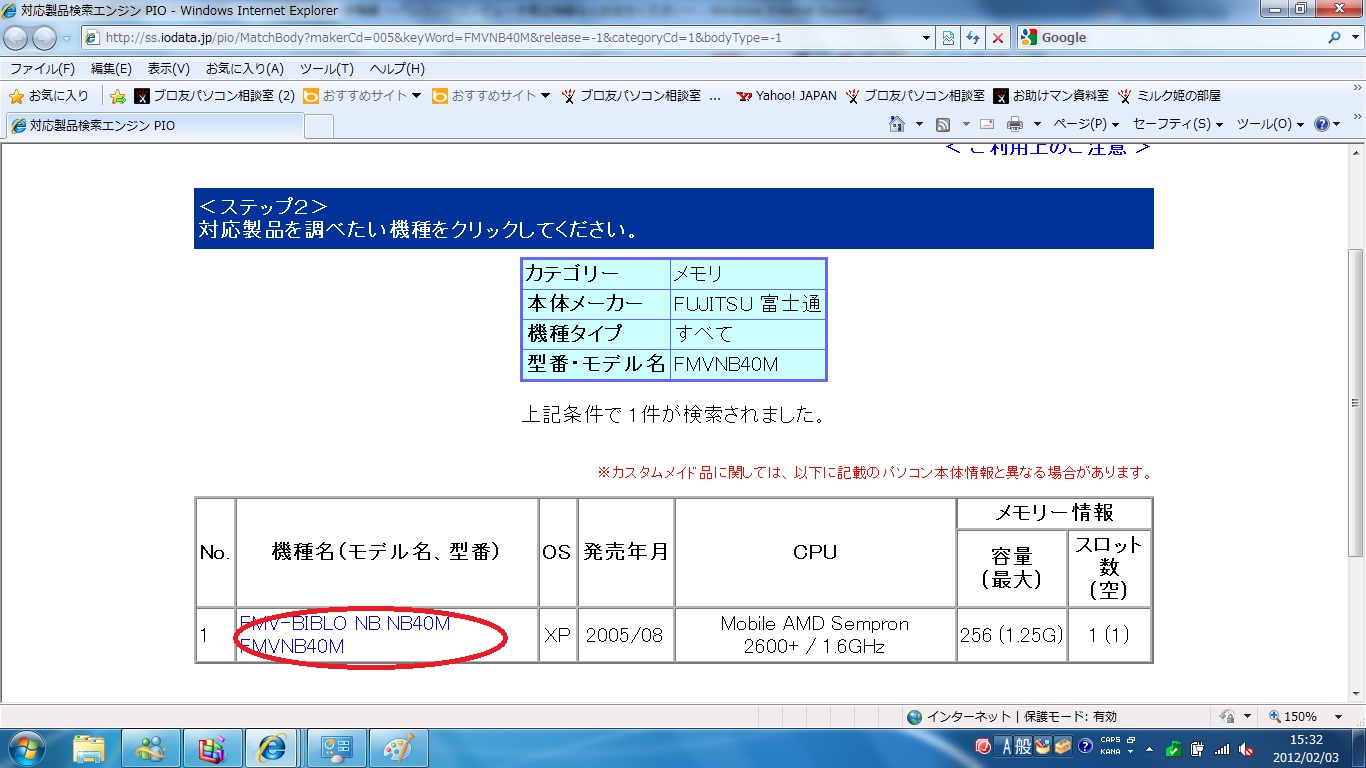This screenshot has width=1366, height=768.
Task: Open a new tab button
Action: coord(319,126)
